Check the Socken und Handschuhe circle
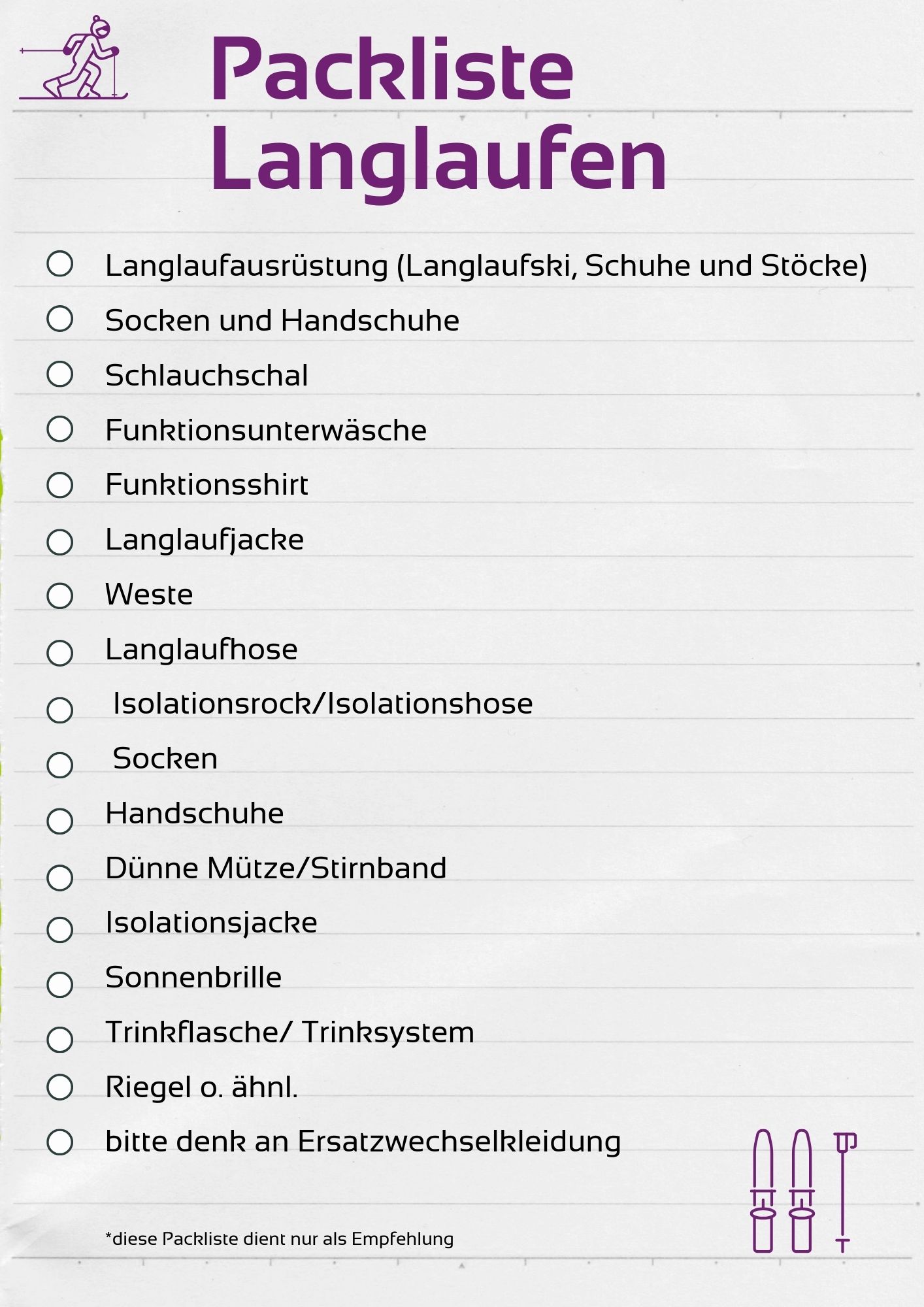The height and width of the screenshot is (1307, 924). coord(60,319)
